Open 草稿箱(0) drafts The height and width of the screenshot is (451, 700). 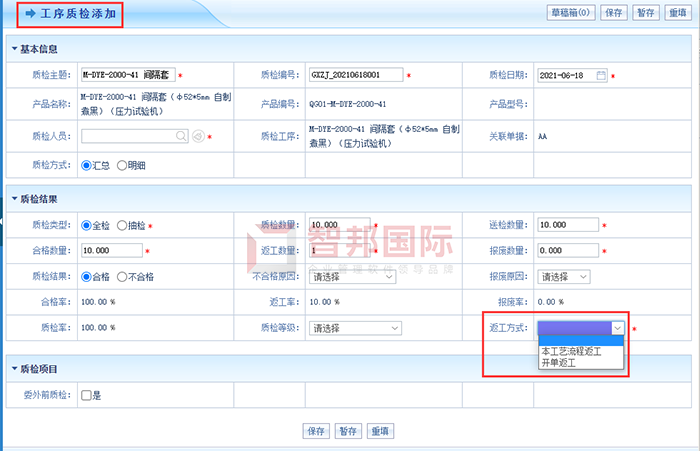coord(571,13)
